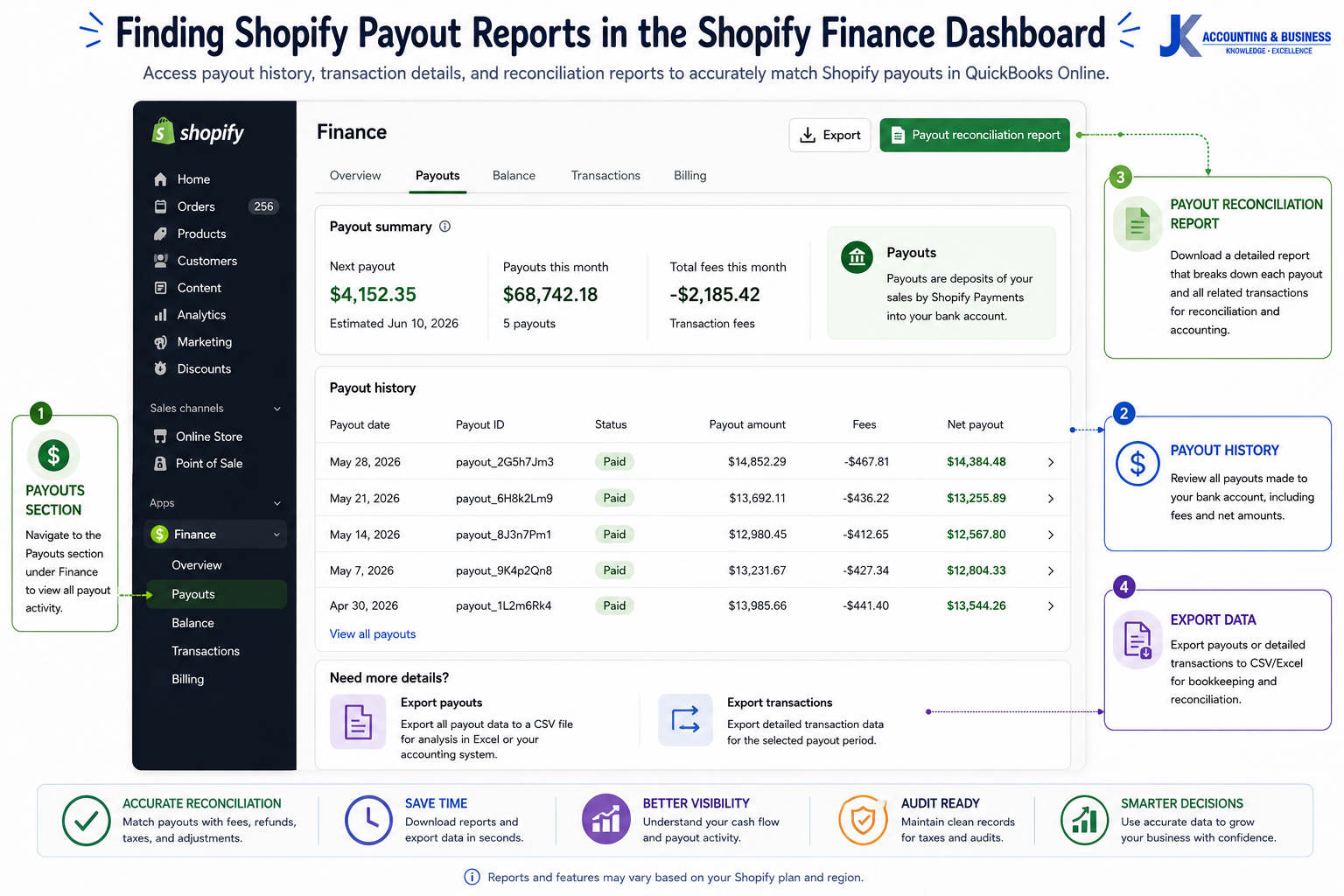1344x896 pixels.
Task: Click payout date May 14, 2026
Action: coord(365,535)
